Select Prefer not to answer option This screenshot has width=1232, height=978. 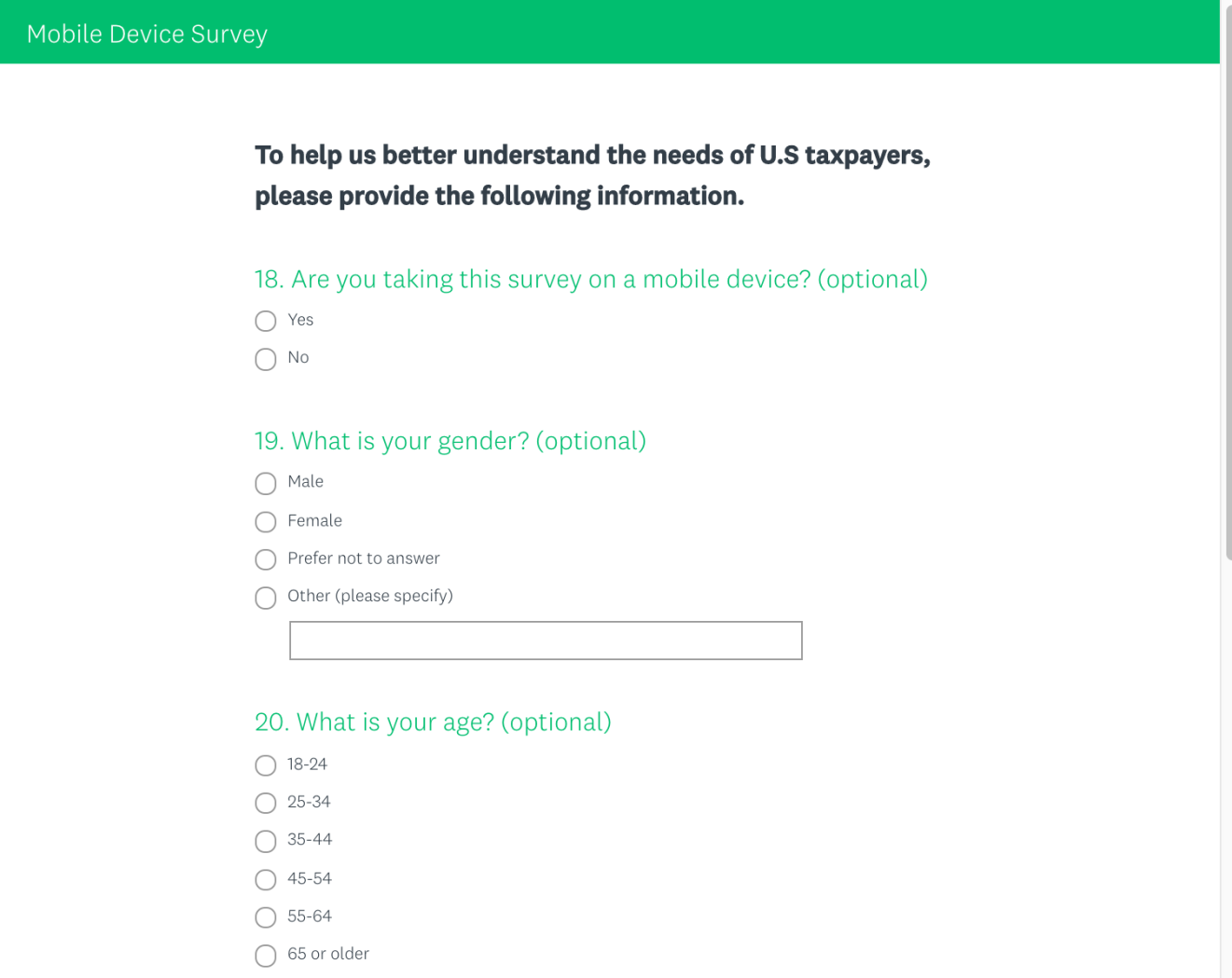coord(266,559)
